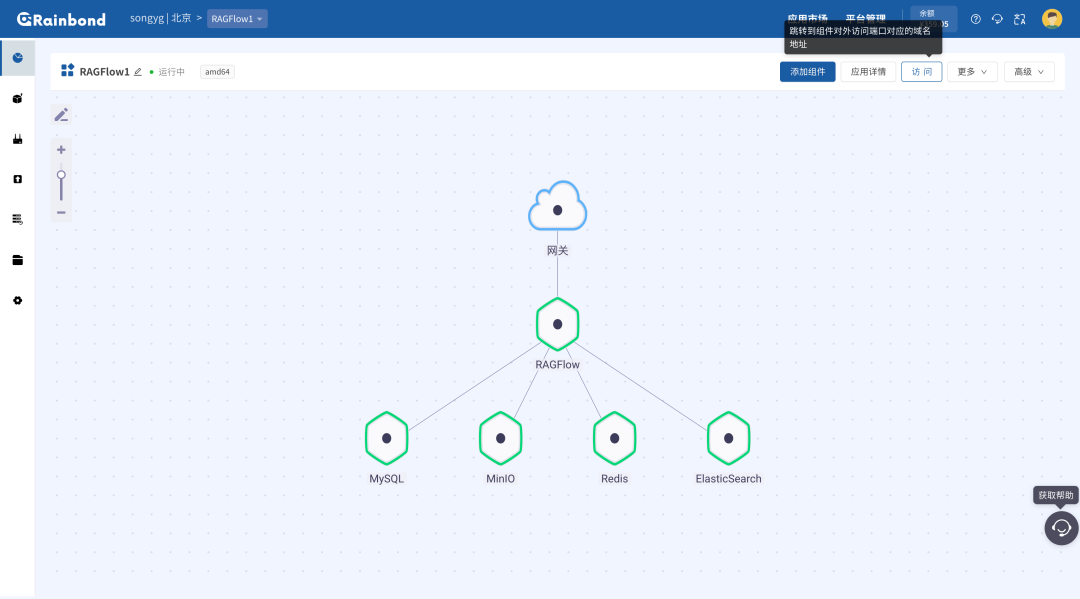This screenshot has height=599, width=1080.
Task: Enter topology edit mode pencil icon
Action: tap(61, 114)
